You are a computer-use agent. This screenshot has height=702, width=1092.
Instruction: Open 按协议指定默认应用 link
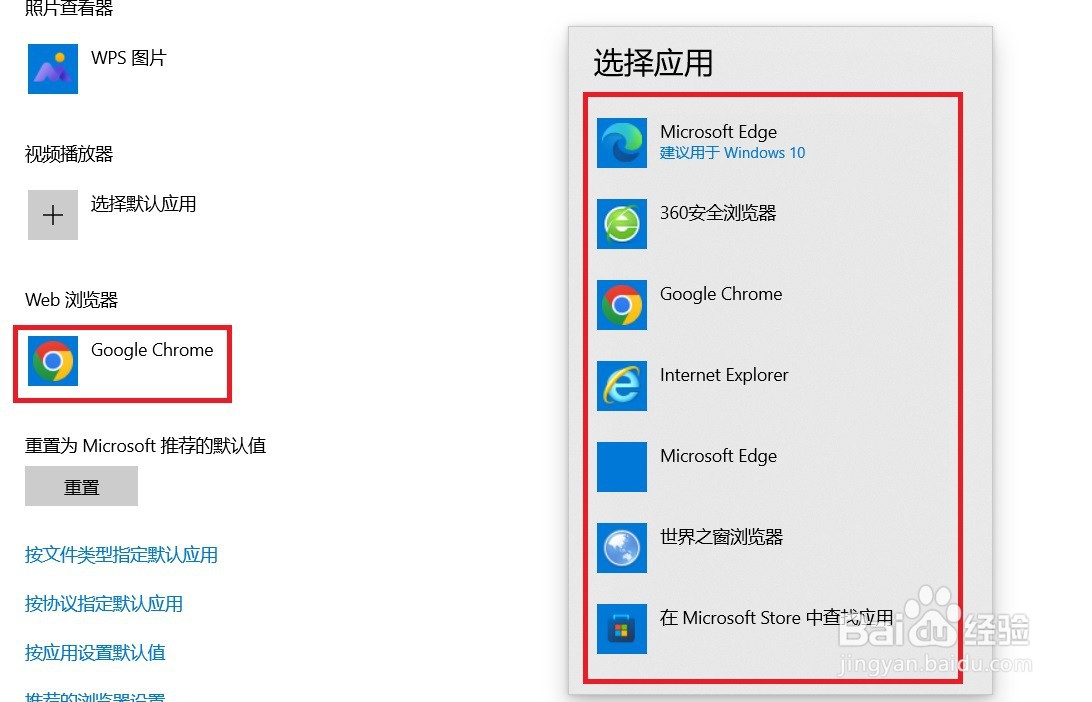[104, 604]
